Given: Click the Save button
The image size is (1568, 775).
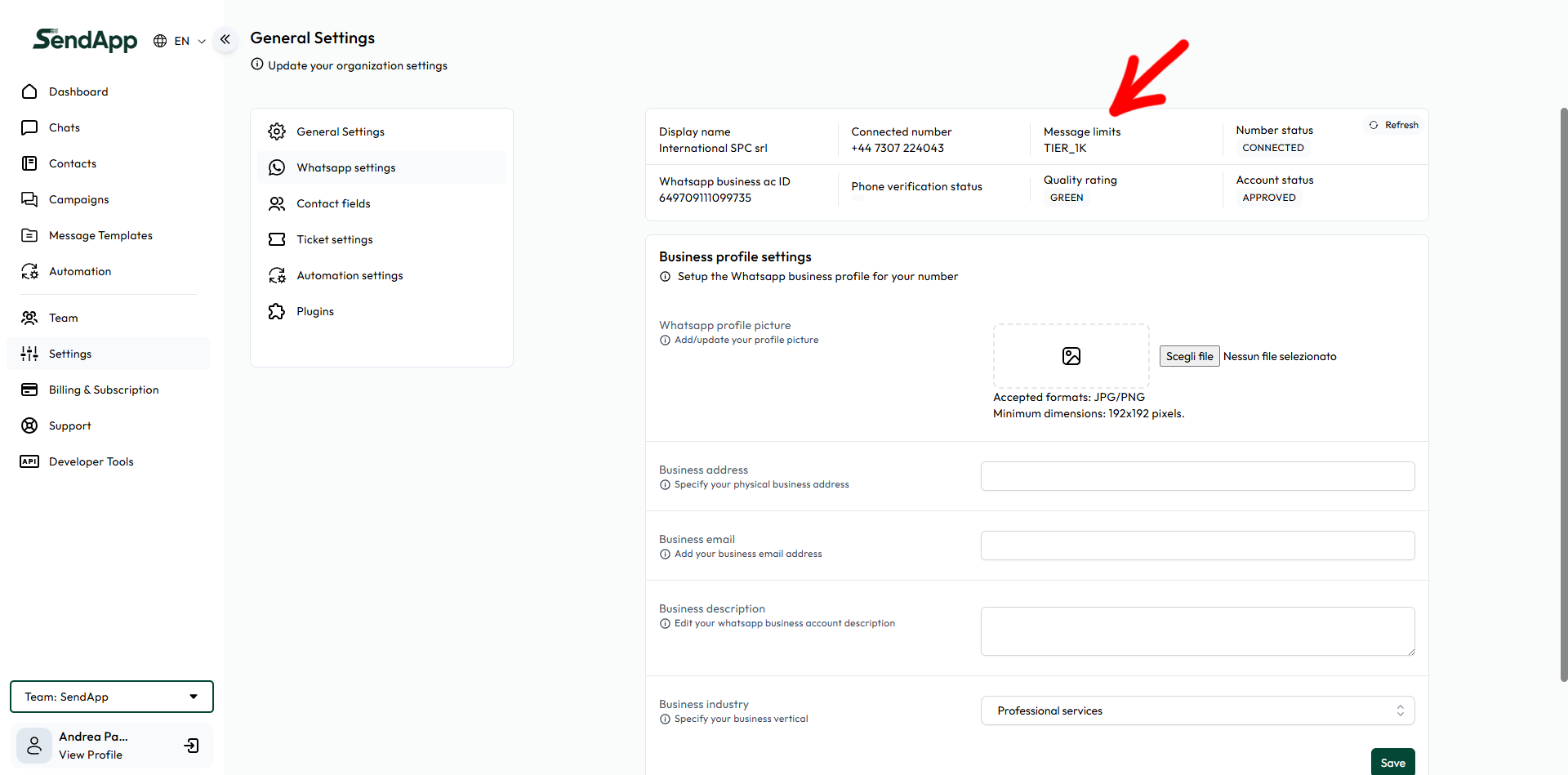Looking at the screenshot, I should pos(1392,762).
